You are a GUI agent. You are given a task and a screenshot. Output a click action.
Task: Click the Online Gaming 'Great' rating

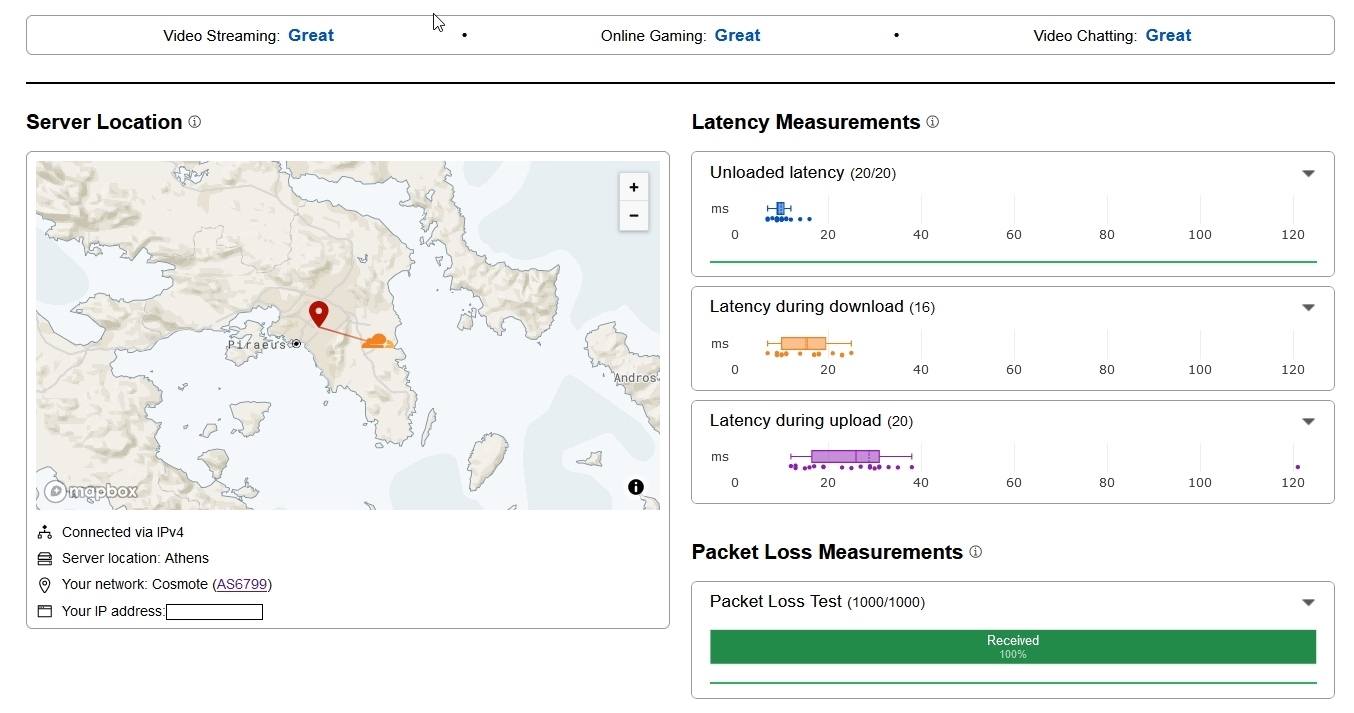(738, 35)
